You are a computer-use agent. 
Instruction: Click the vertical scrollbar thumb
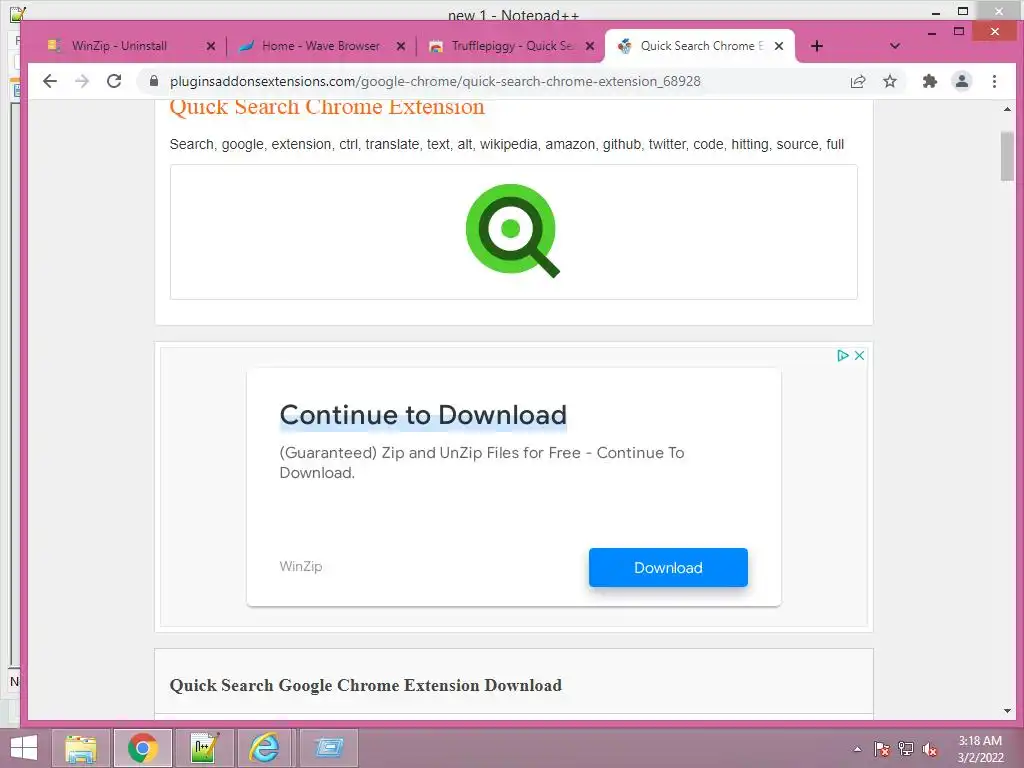click(x=1007, y=156)
